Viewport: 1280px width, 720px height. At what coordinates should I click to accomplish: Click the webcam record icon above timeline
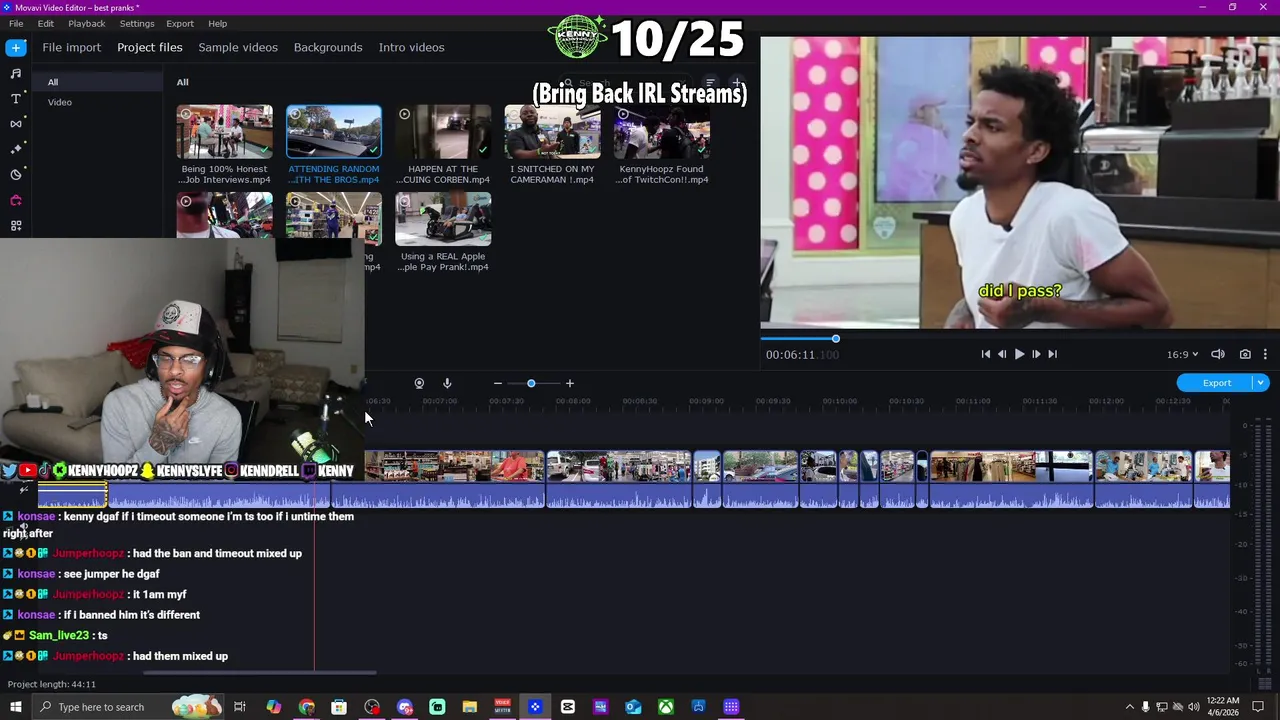[419, 383]
